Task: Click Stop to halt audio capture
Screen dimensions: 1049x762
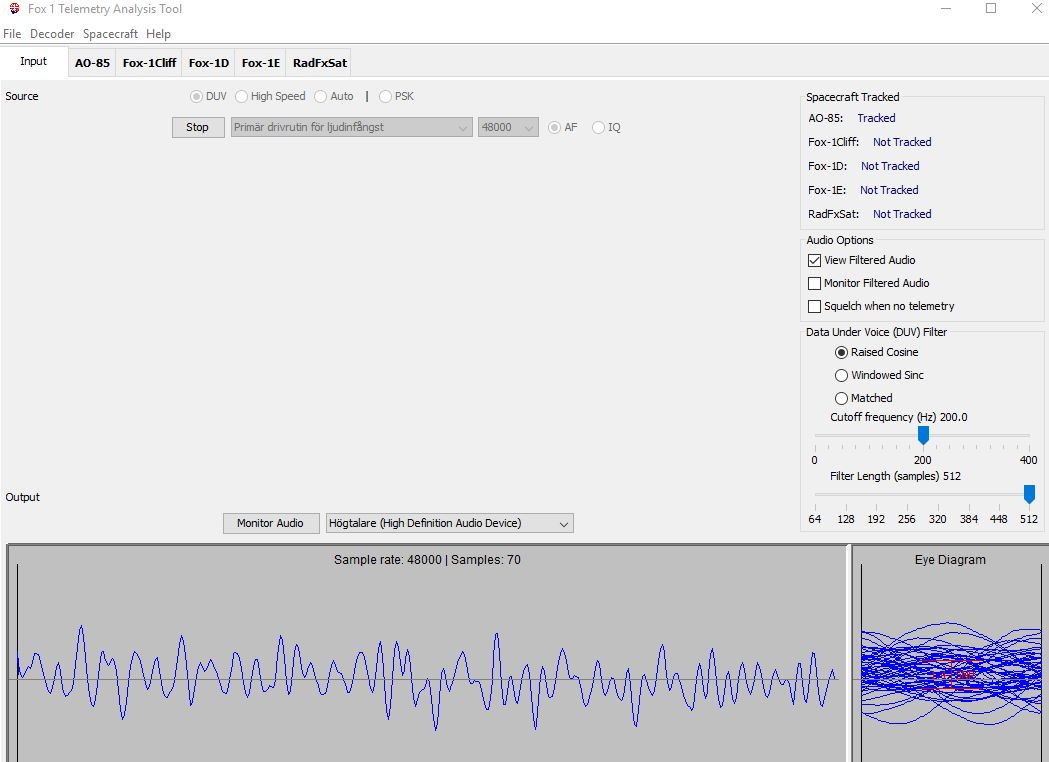Action: click(197, 127)
